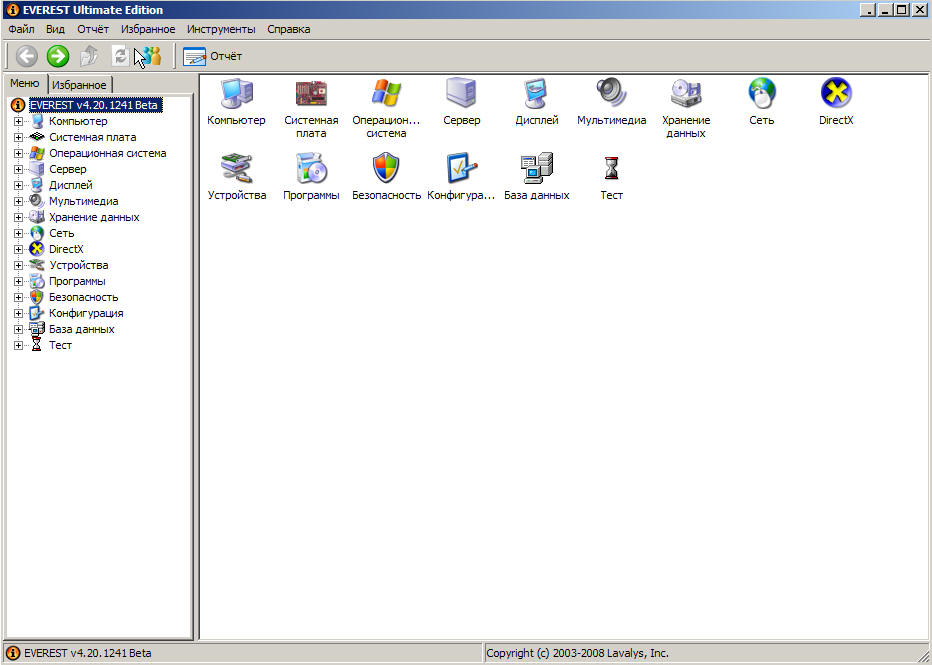This screenshot has height=665, width=932.
Task: Open the Безопасность shield icon in main pane
Action: click(x=386, y=168)
